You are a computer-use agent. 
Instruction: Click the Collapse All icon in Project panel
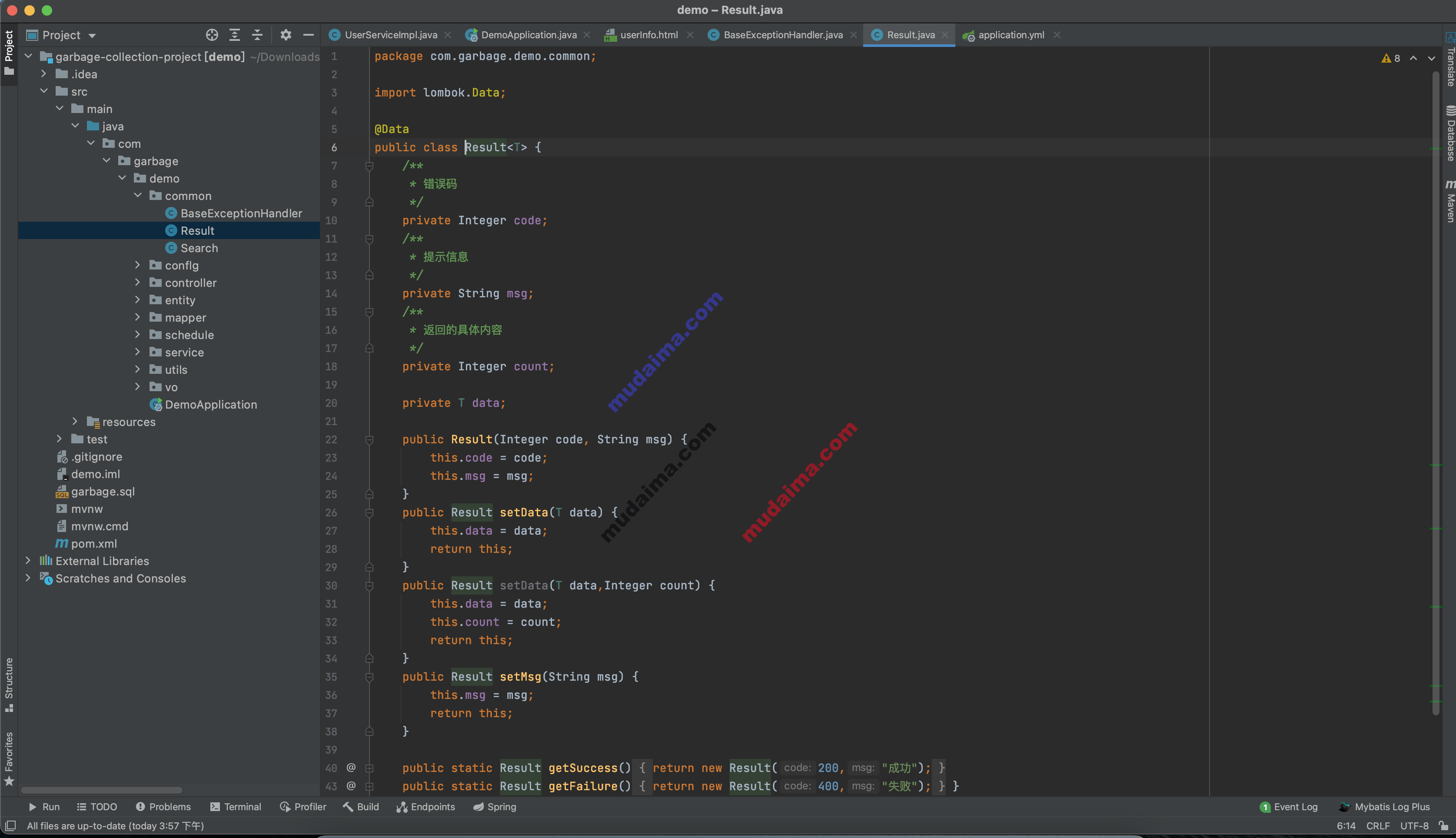(257, 35)
